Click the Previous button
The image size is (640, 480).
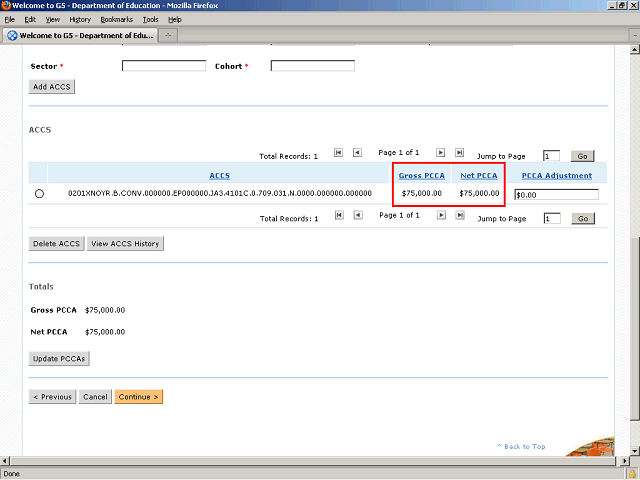[52, 397]
